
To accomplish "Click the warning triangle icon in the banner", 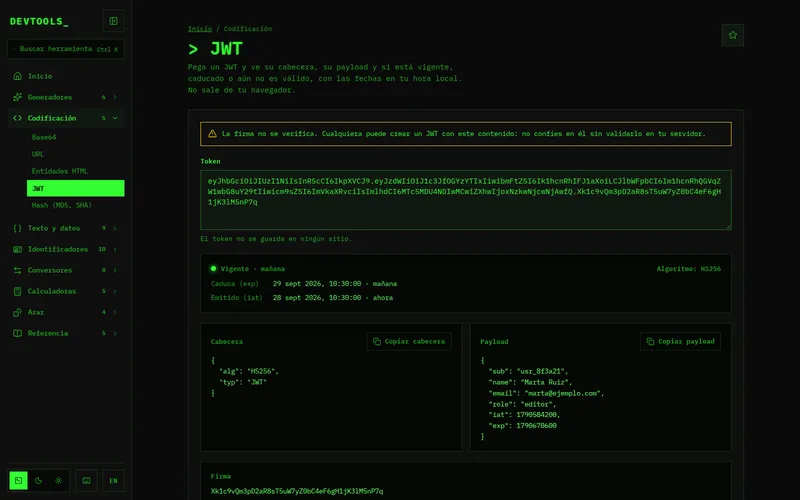I will click(212, 134).
